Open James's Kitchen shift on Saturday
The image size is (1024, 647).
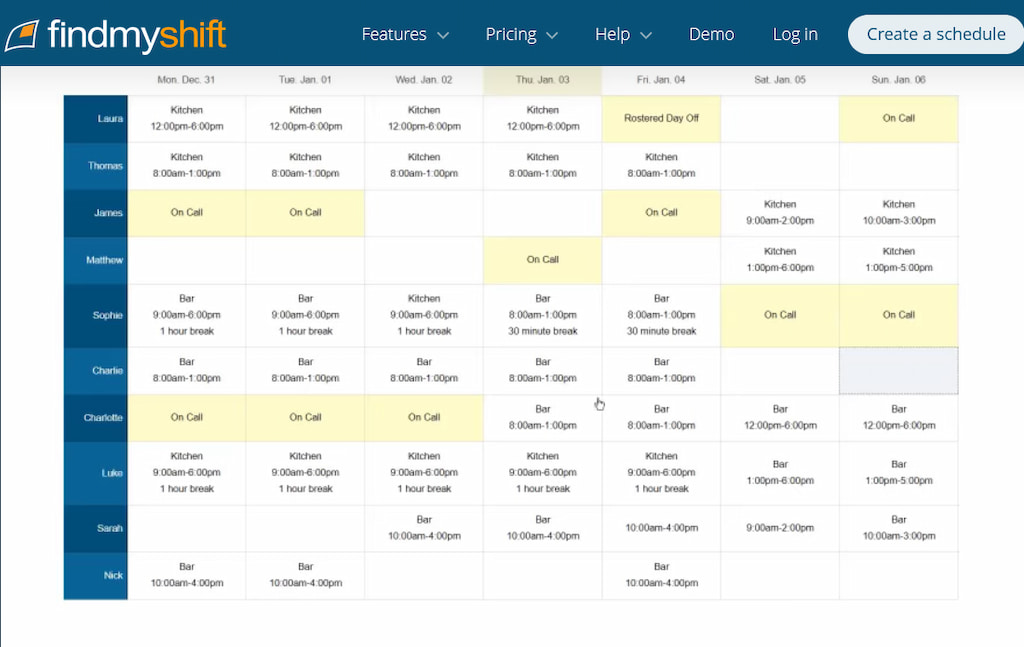pos(779,212)
